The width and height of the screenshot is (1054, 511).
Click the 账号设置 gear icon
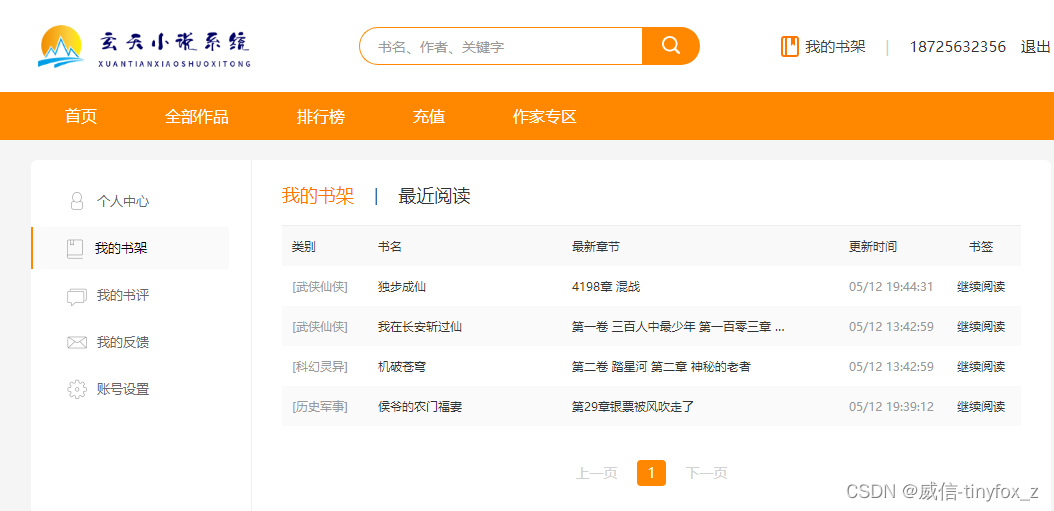pyautogui.click(x=77, y=389)
